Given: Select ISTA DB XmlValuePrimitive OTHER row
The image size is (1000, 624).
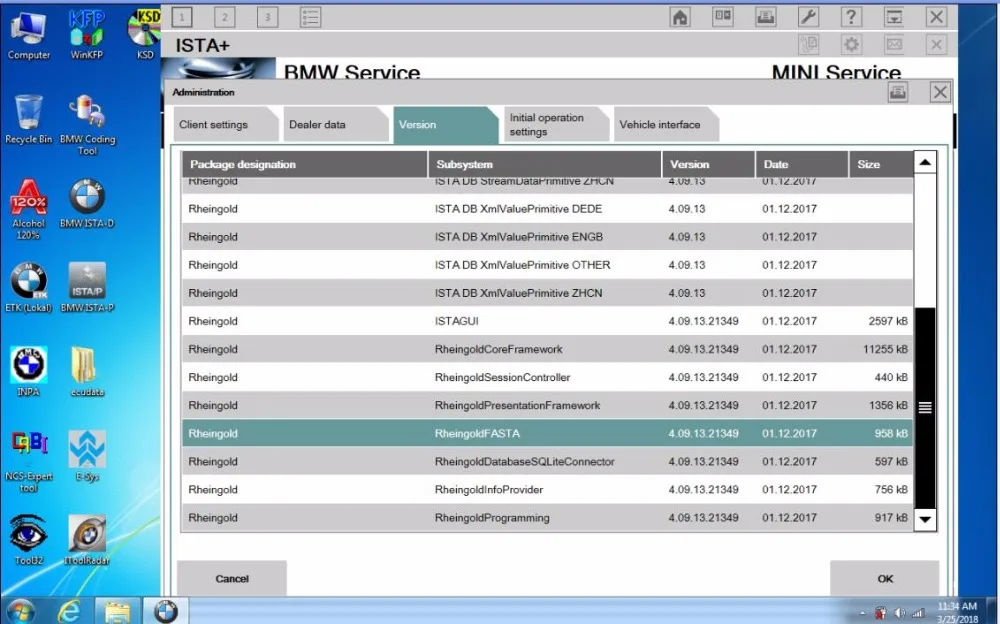Looking at the screenshot, I should pyautogui.click(x=547, y=265).
